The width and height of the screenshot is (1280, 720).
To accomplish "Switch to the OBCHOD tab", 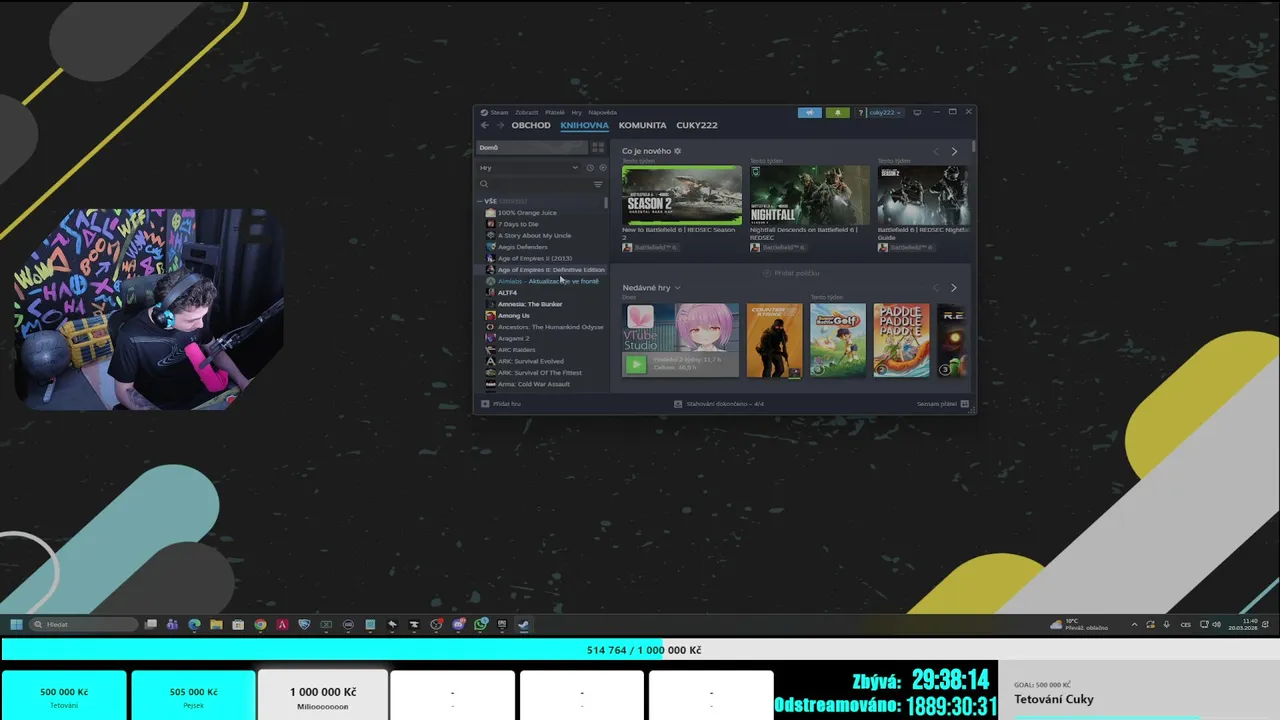I will coord(531,126).
